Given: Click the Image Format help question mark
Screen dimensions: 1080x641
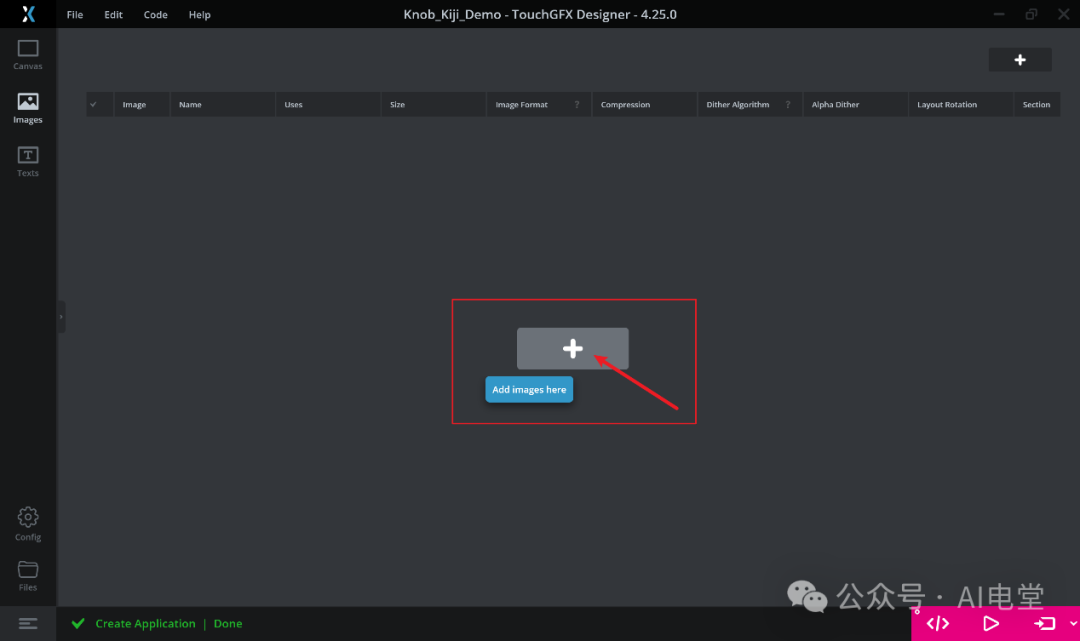Looking at the screenshot, I should tap(578, 104).
